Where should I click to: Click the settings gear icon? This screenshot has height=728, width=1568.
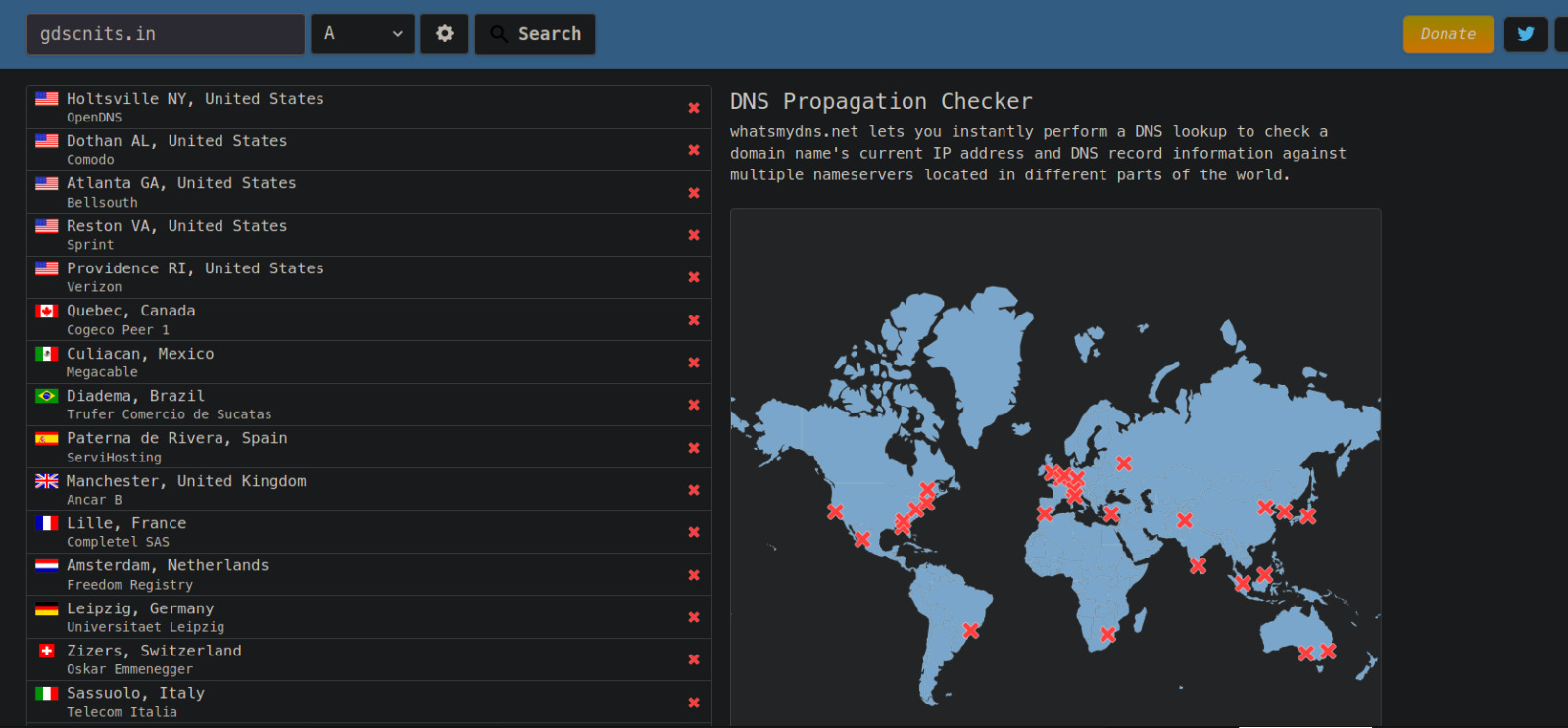click(x=445, y=34)
